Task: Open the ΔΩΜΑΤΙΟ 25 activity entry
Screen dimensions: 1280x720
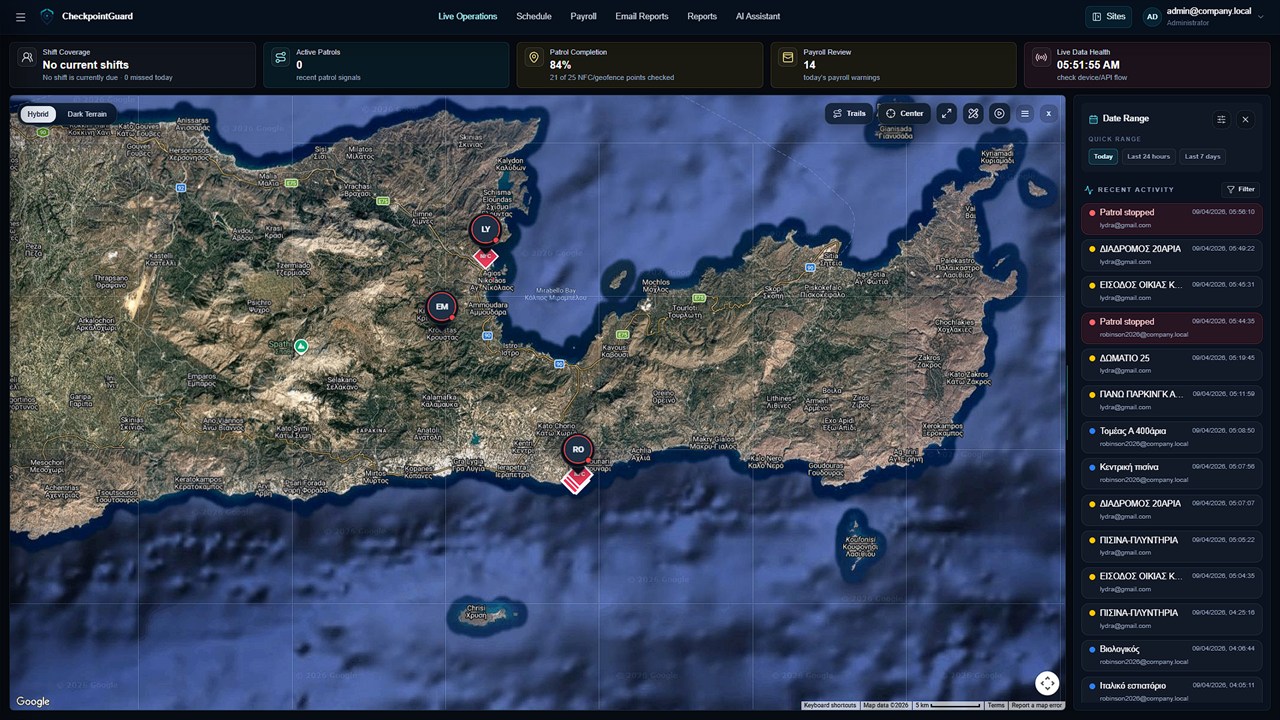Action: click(x=1172, y=364)
